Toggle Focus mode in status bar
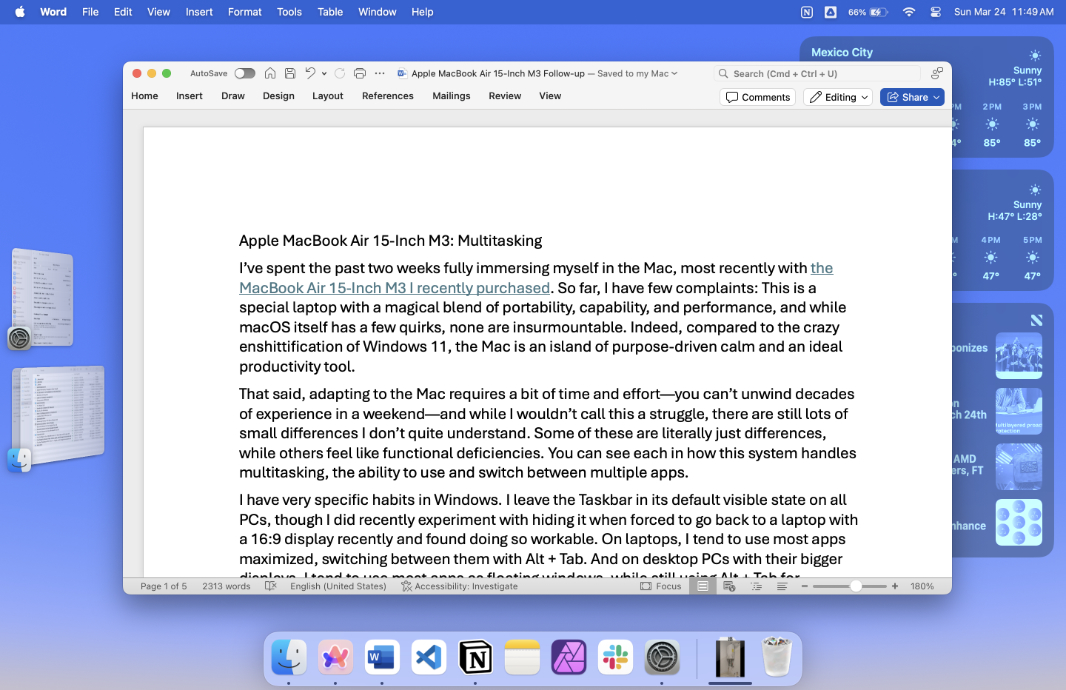 [x=661, y=586]
